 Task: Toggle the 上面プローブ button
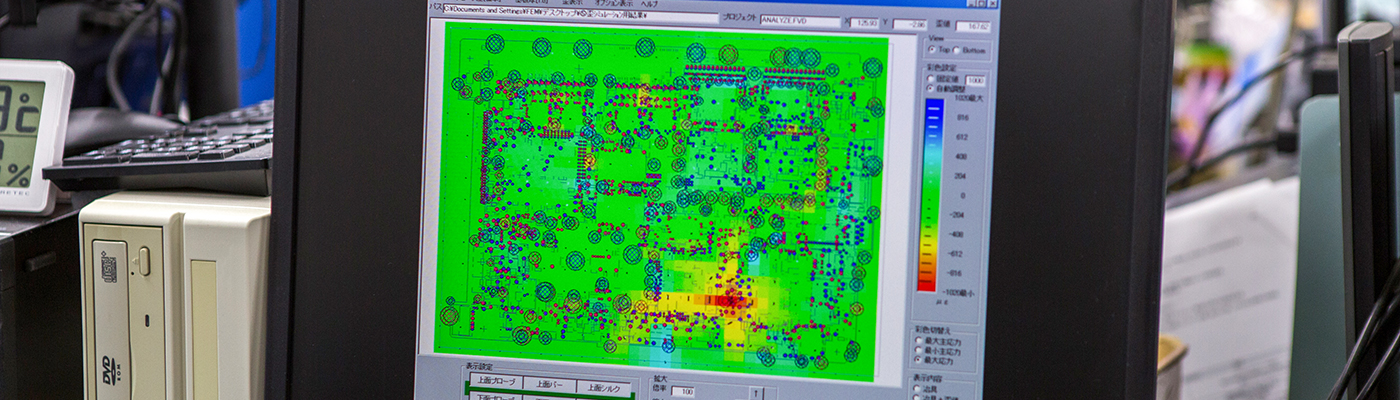pyautogui.click(x=497, y=382)
